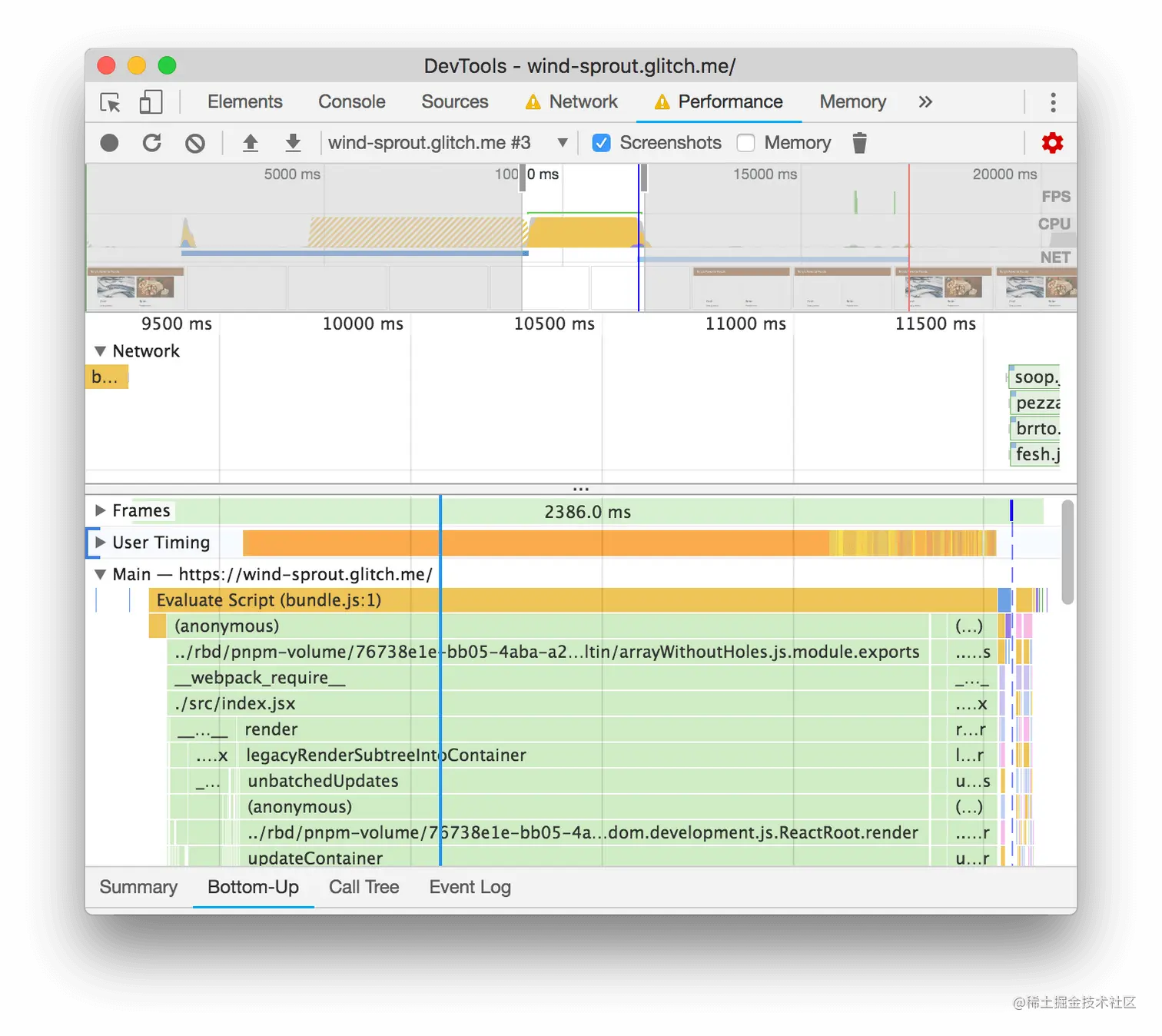This screenshot has height=1036, width=1162.
Task: Select the Bottom-Up tab
Action: 253,888
